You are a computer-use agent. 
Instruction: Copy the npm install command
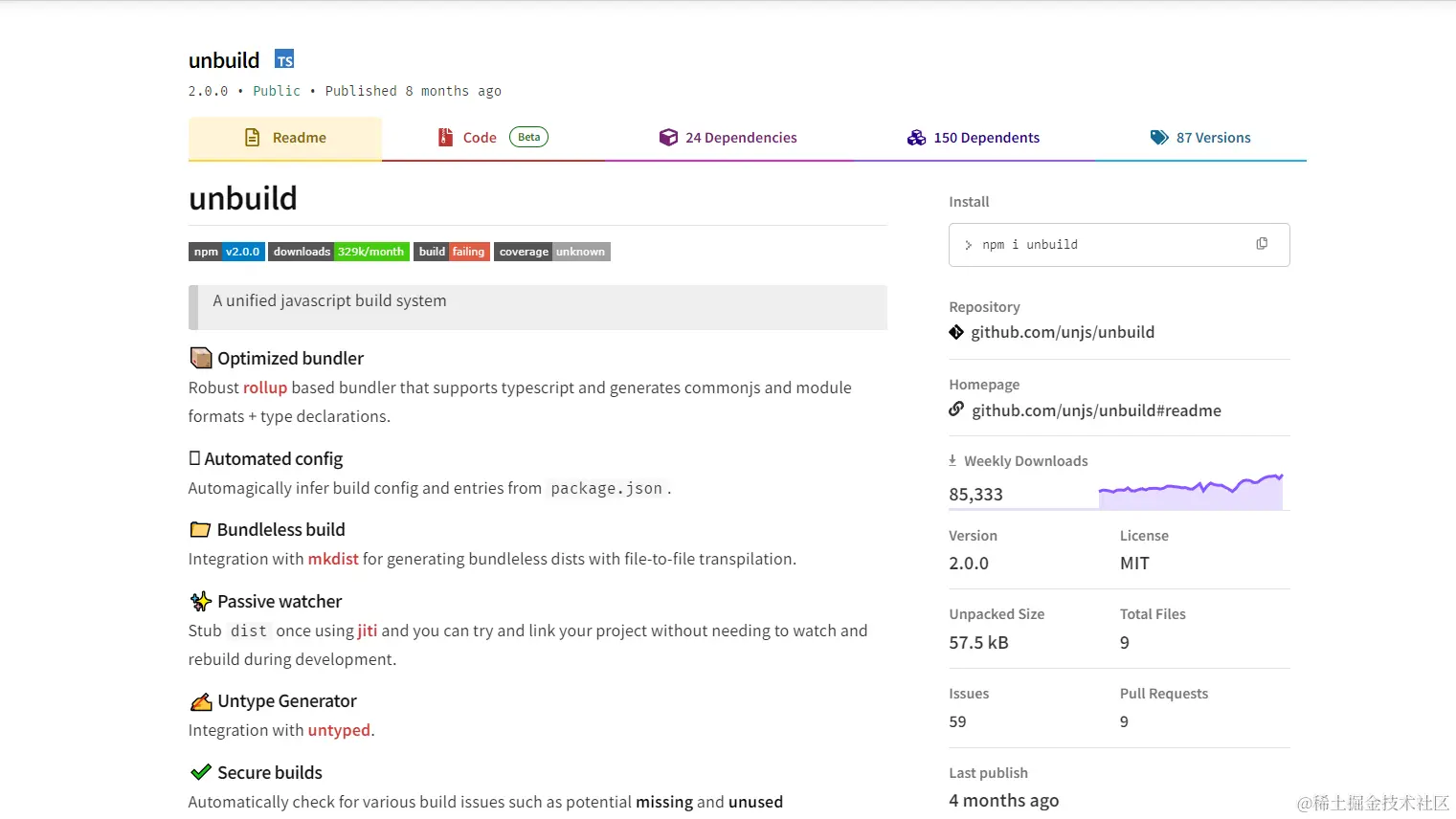[1262, 244]
